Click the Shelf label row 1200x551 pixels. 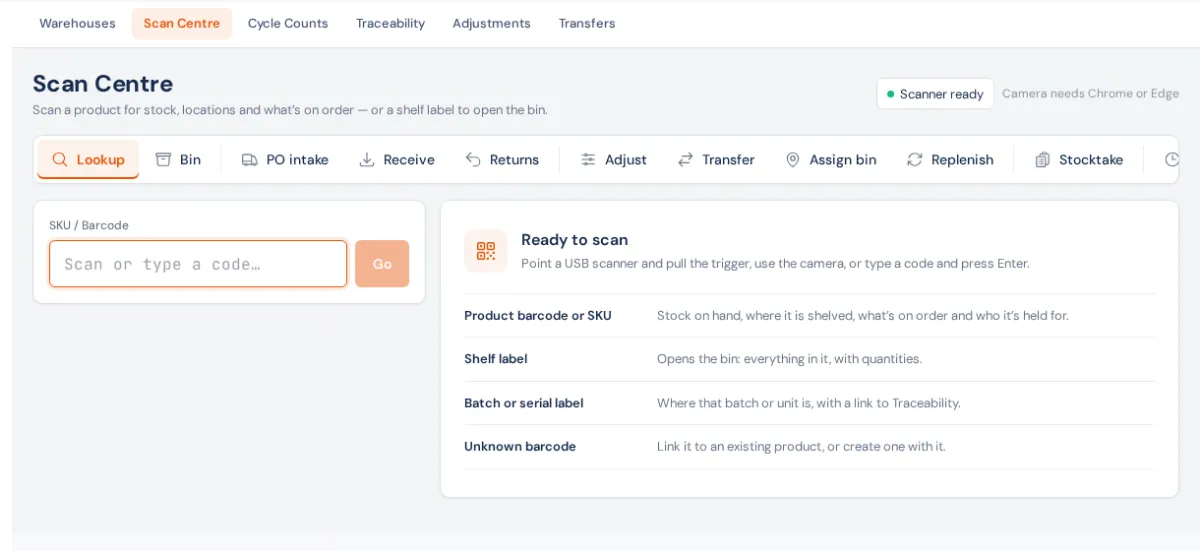click(809, 359)
